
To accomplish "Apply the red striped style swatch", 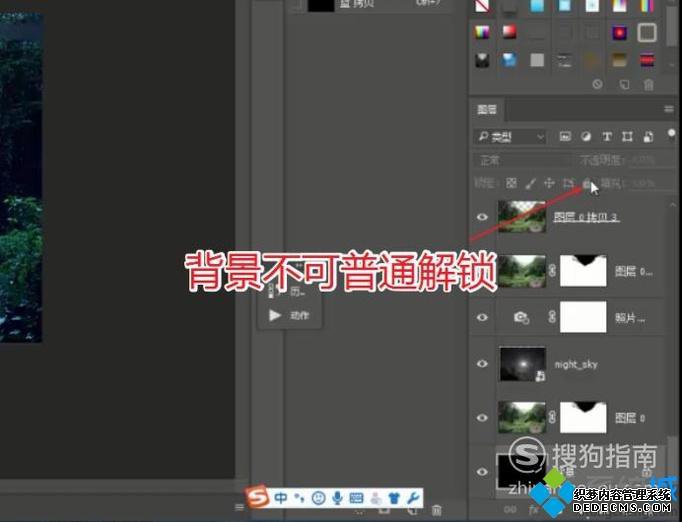I will click(x=647, y=60).
